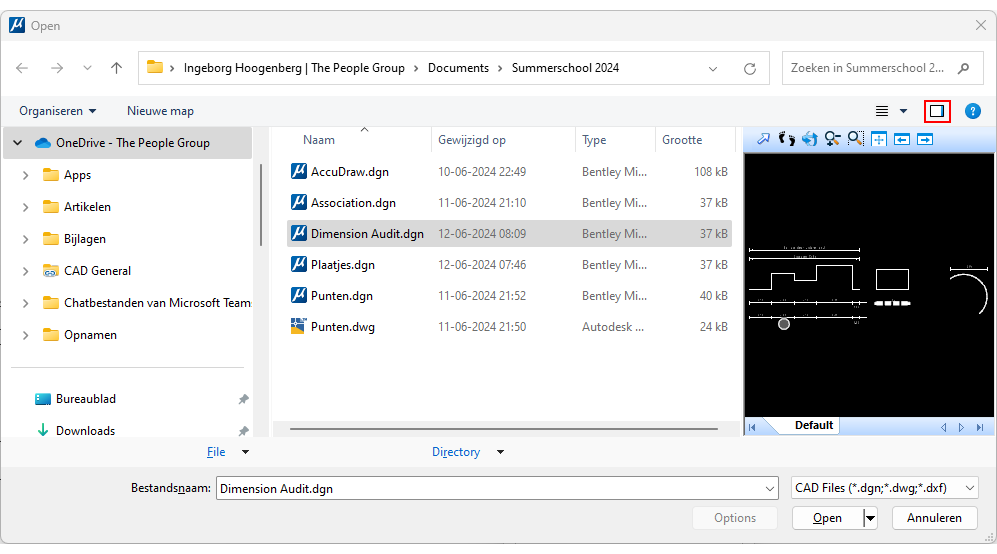Open the File dropdown arrow
The height and width of the screenshot is (554, 997).
(x=245, y=452)
